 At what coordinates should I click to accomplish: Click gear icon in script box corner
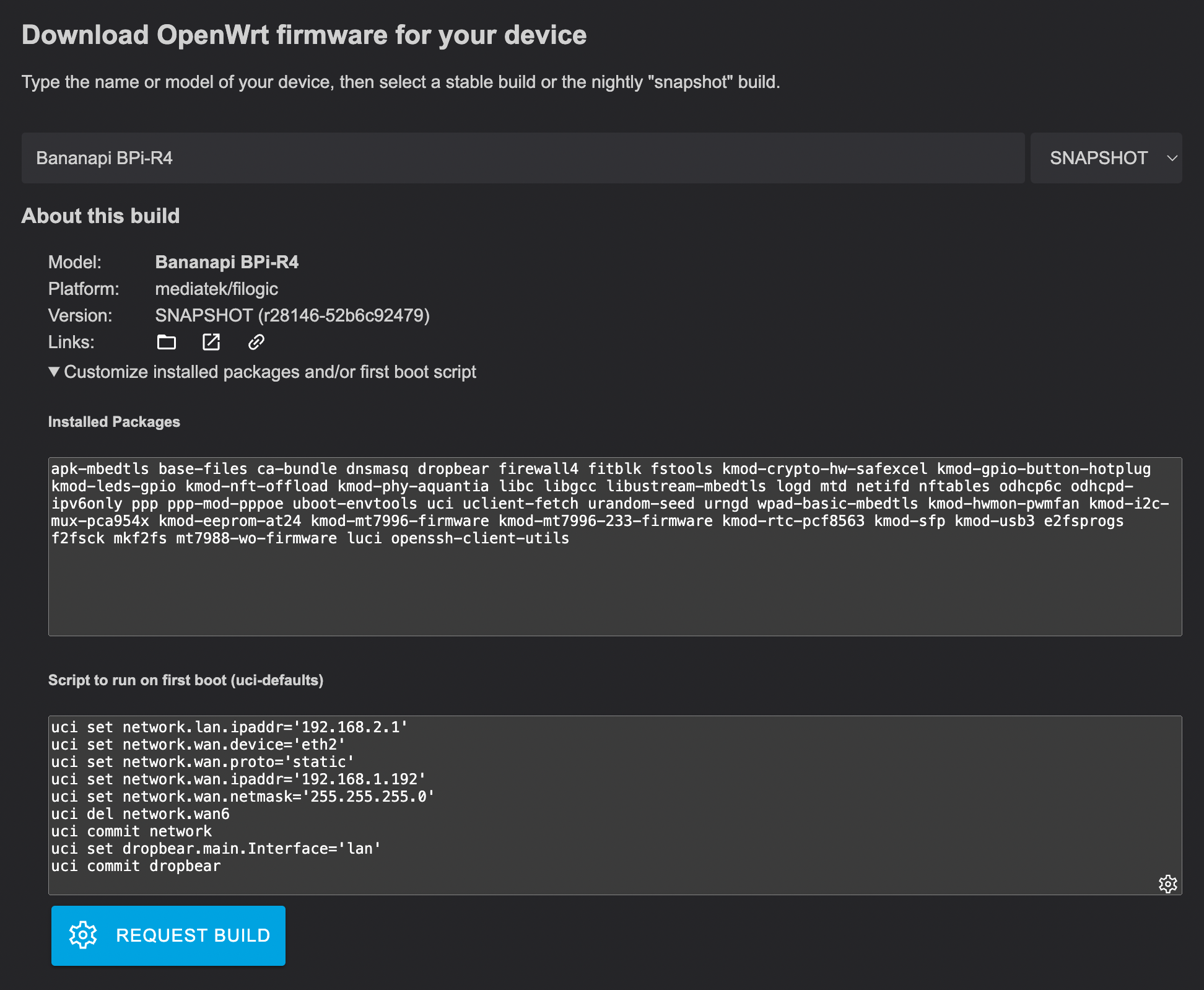coord(1167,883)
